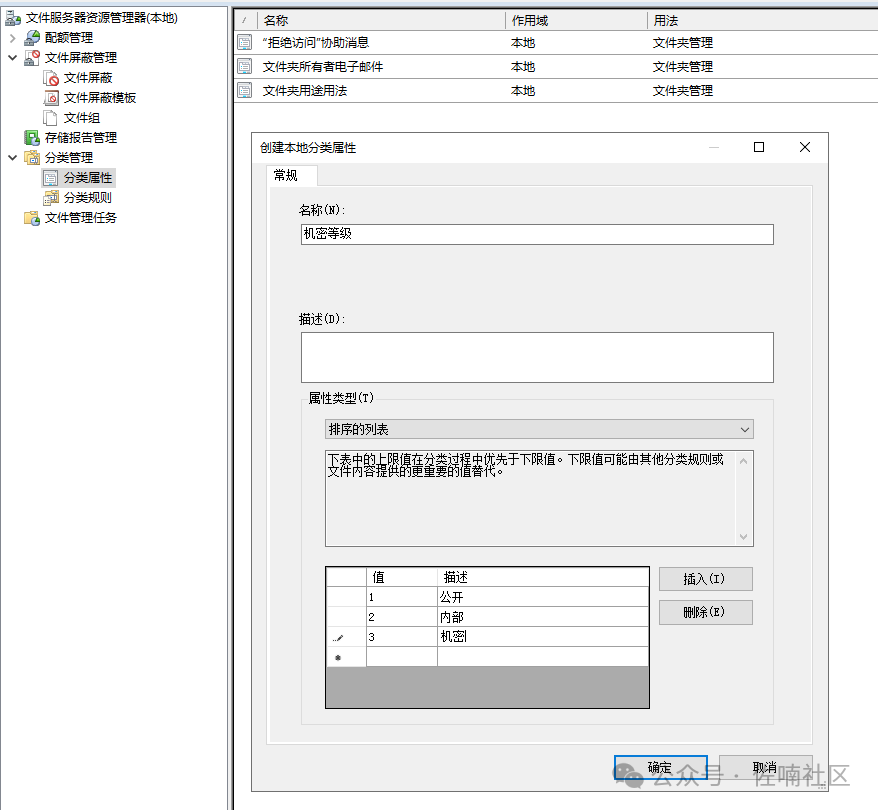878x810 pixels.
Task: Select 文件夹用途用法 list row name
Action: [x=305, y=91]
